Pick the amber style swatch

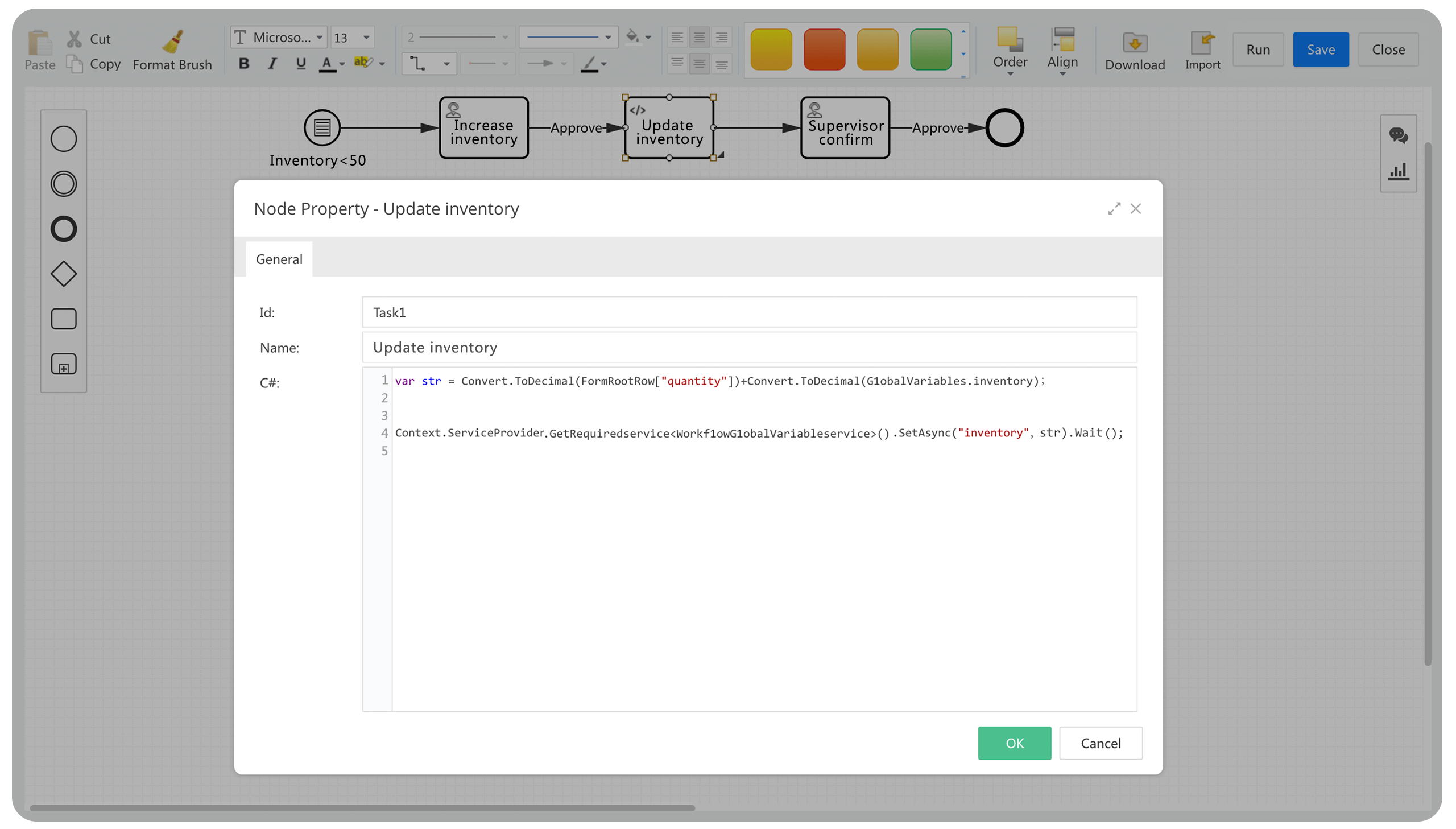point(878,50)
